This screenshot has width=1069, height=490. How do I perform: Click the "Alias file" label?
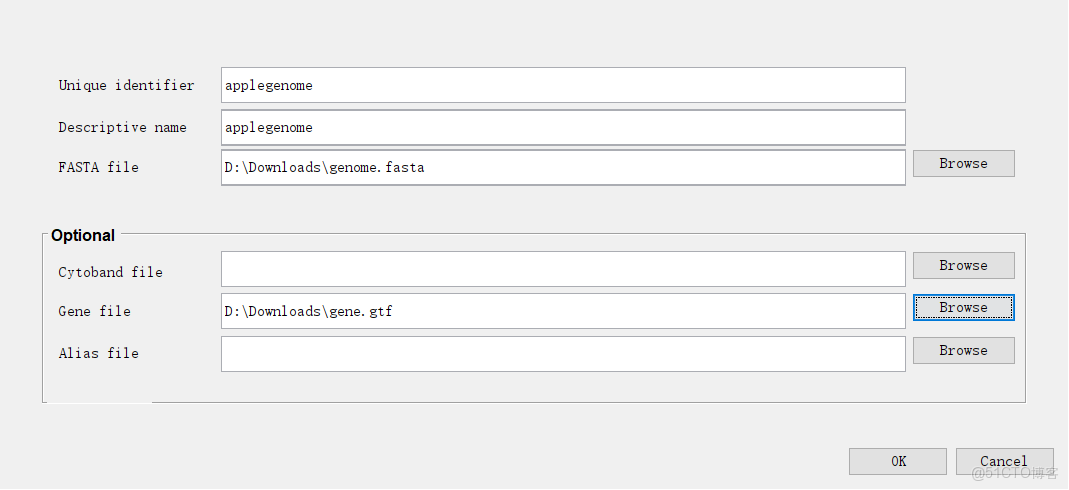click(x=98, y=353)
